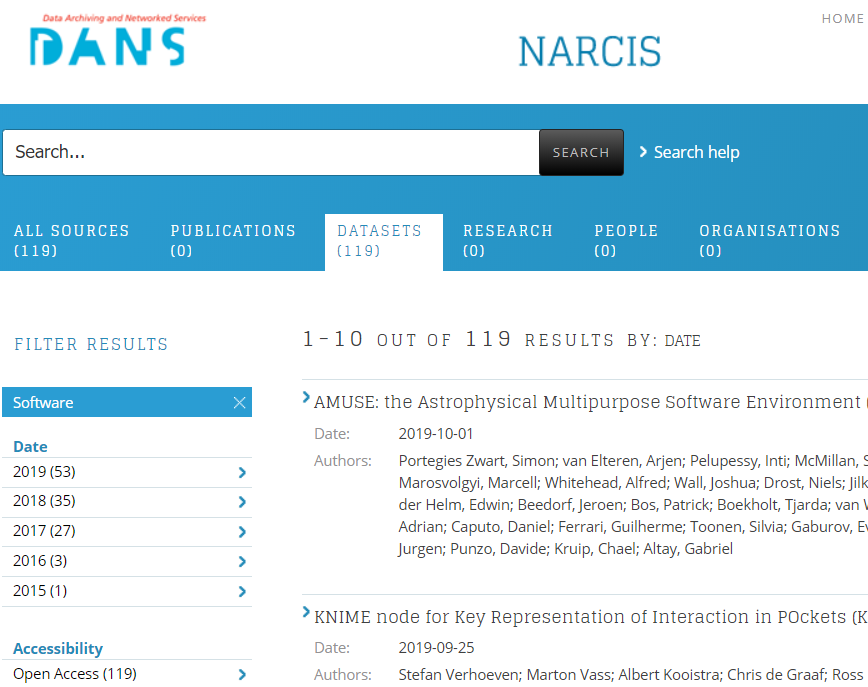Open the KNIME node for Key Representation result
The width and height of the screenshot is (868, 687).
point(590,617)
